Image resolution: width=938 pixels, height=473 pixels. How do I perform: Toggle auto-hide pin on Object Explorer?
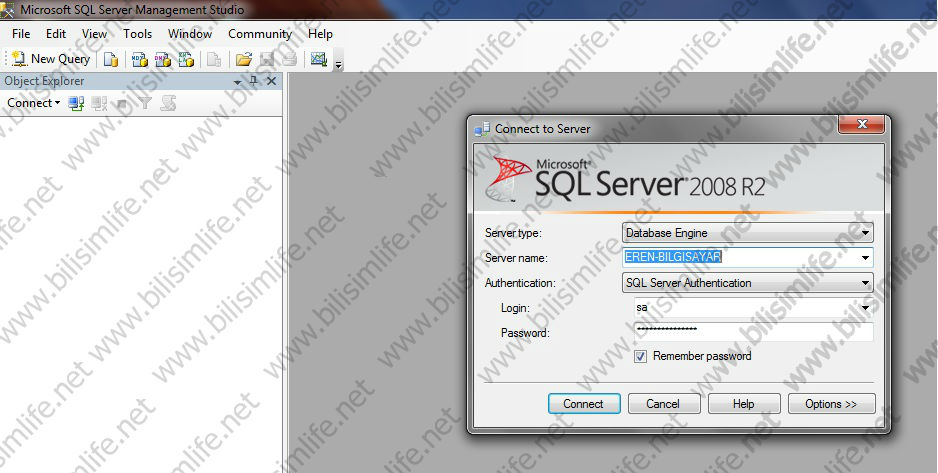pos(254,81)
